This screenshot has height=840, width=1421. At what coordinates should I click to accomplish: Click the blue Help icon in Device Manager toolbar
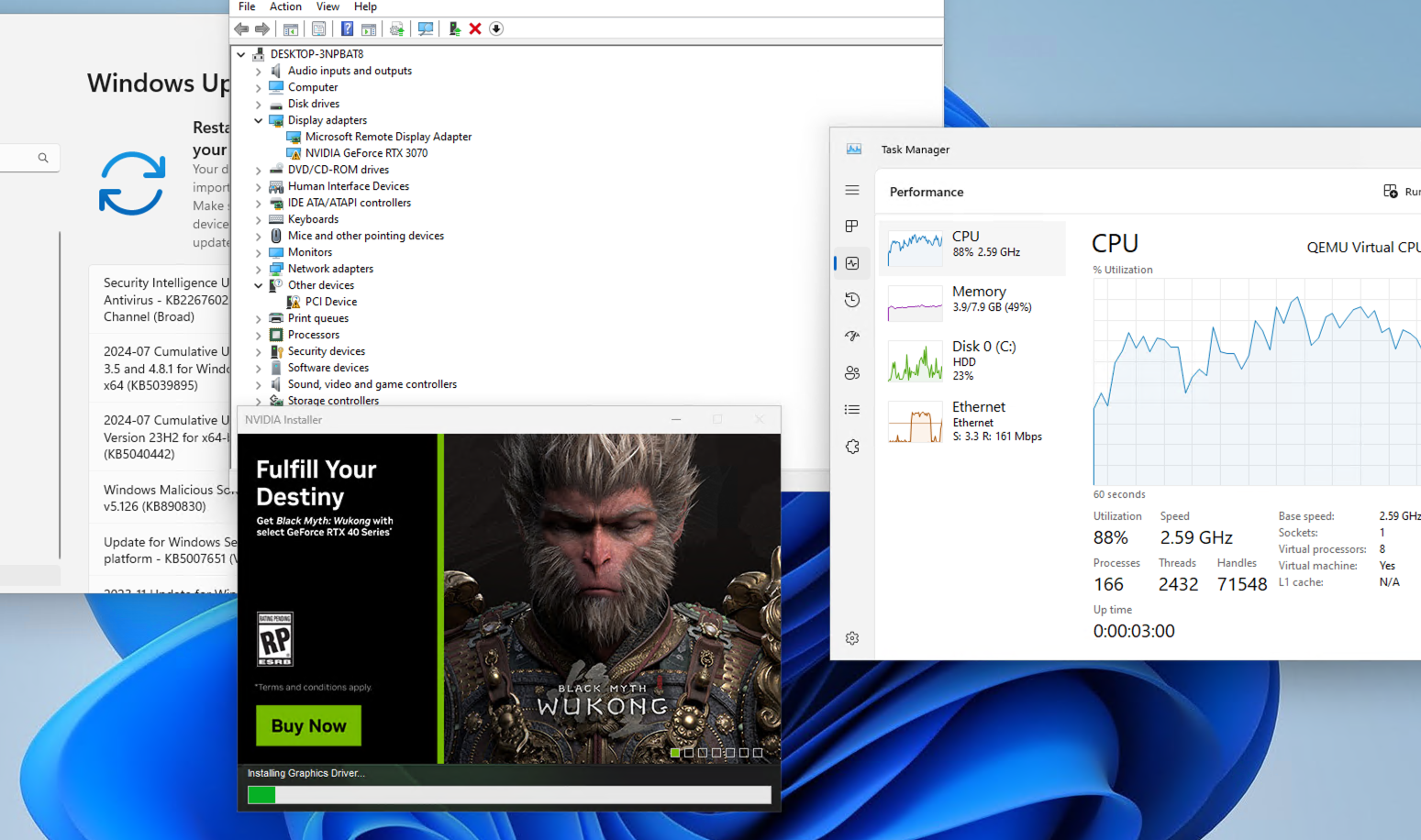coord(348,29)
